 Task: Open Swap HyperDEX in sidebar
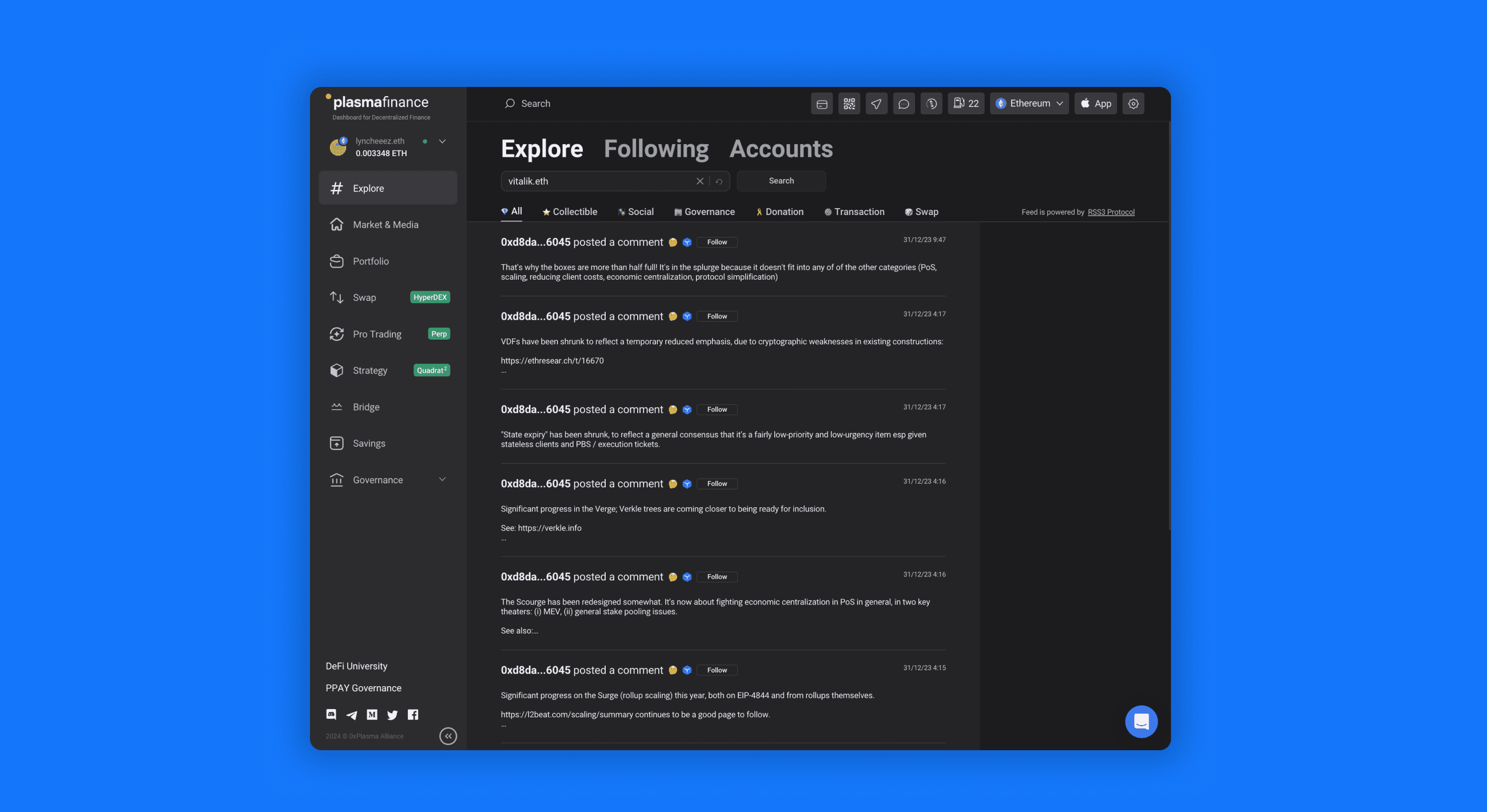click(388, 297)
